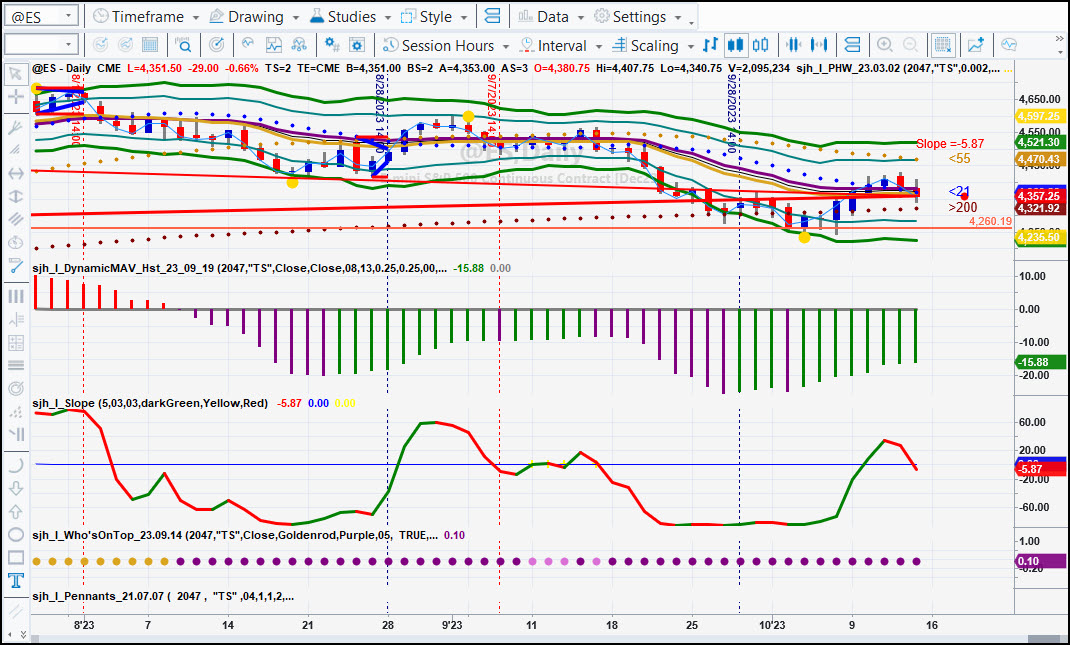
Task: Expand the Studies dropdown arrow
Action: pos(387,17)
